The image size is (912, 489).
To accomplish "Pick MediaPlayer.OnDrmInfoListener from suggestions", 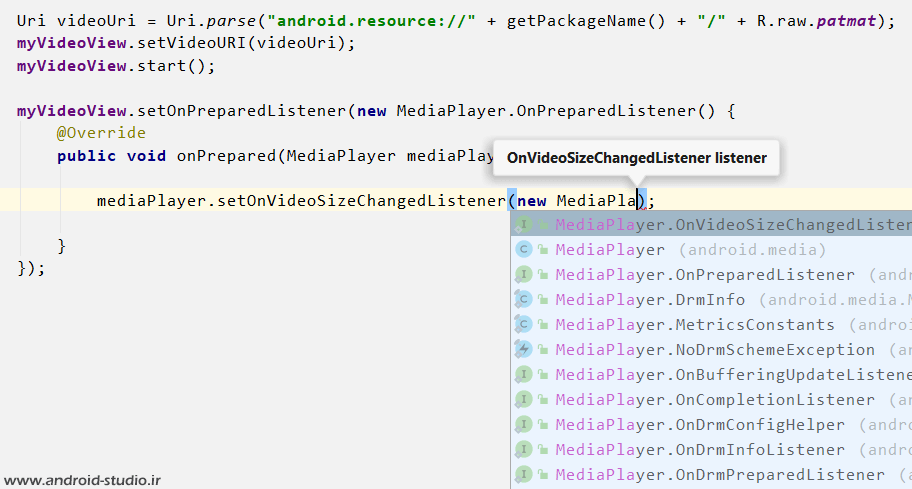I will (x=700, y=450).
